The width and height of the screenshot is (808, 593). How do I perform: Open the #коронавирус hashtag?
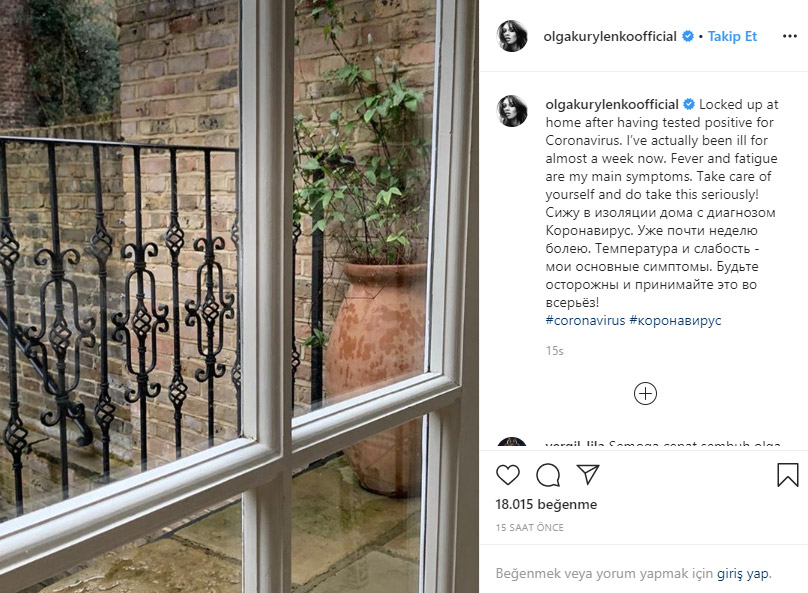(675, 320)
